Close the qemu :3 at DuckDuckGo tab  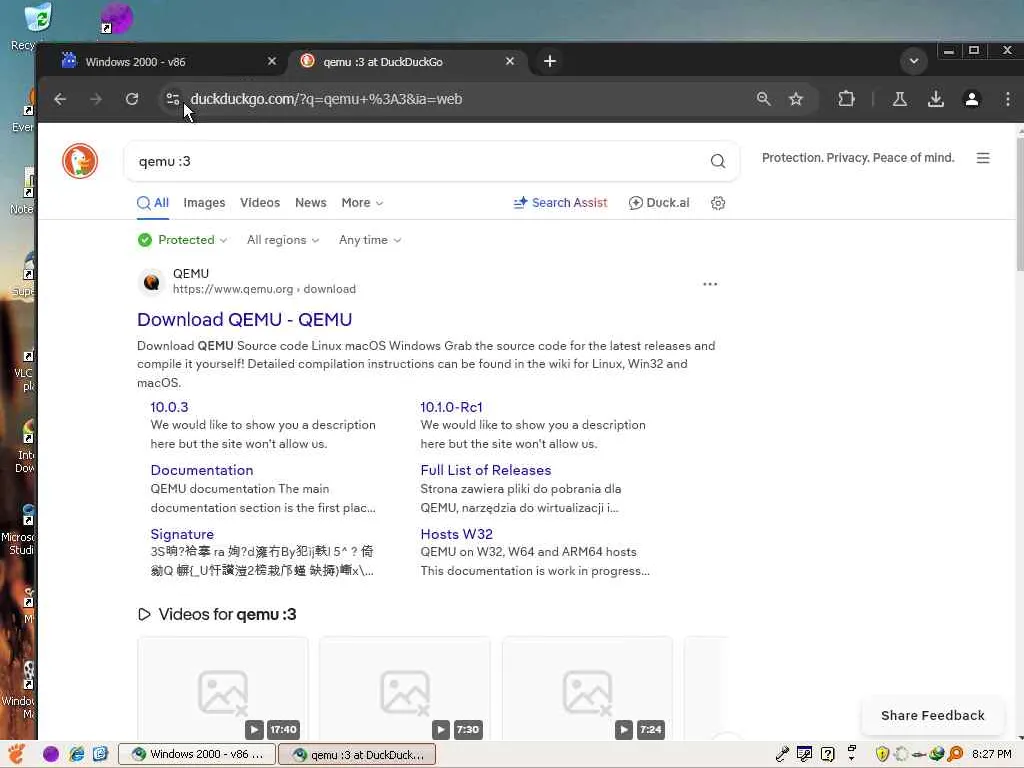(510, 61)
